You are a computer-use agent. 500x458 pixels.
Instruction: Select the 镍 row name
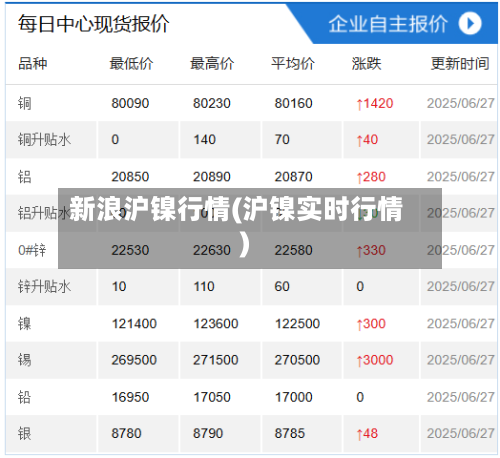coord(25,324)
